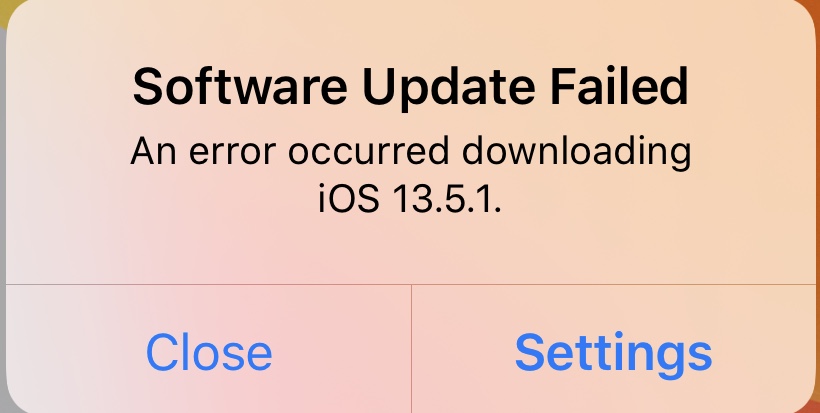This screenshot has height=413, width=820.
Task: Click horizontal separator above the buttons
Action: pos(411,285)
